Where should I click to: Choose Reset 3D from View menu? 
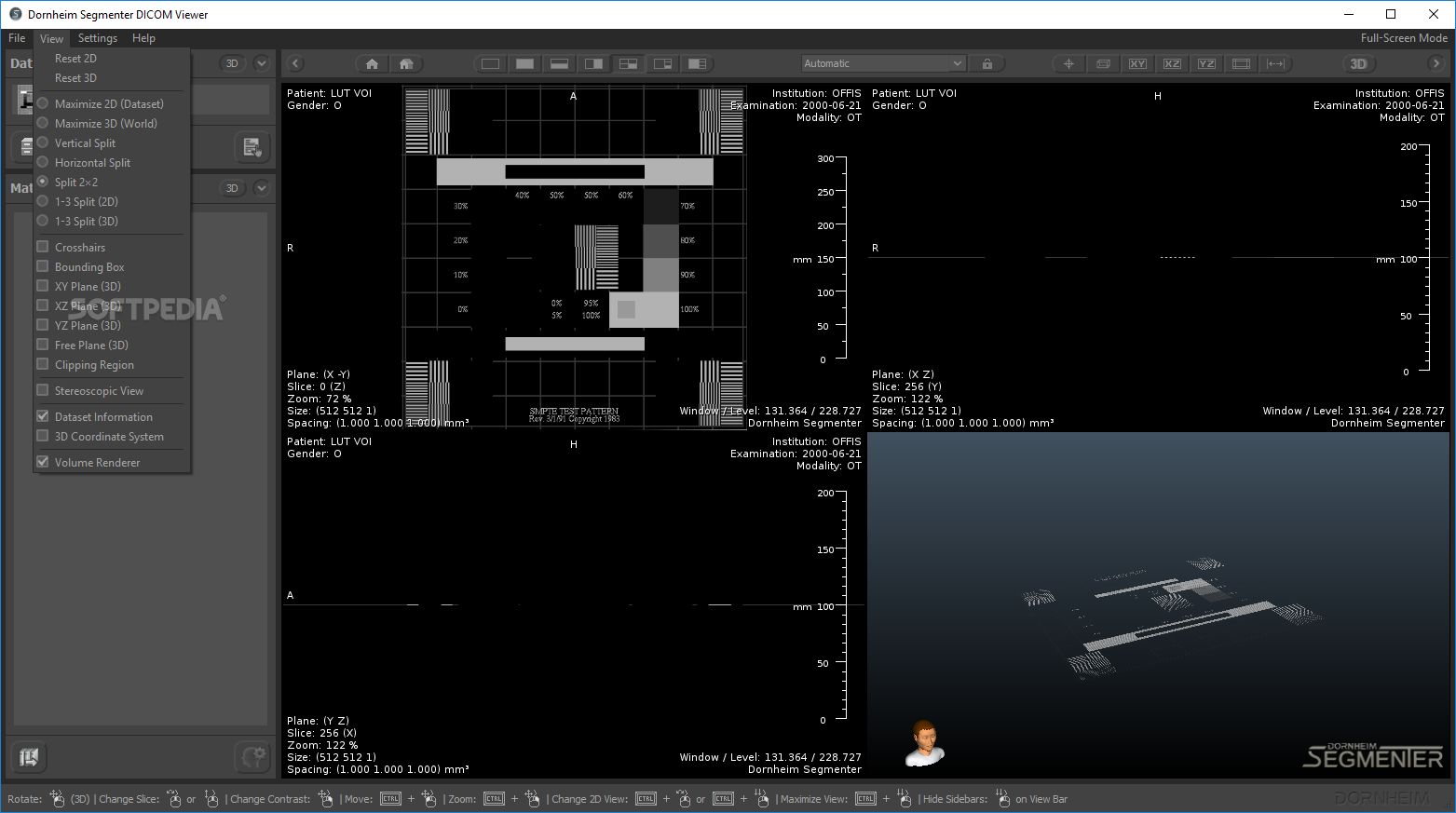(75, 77)
